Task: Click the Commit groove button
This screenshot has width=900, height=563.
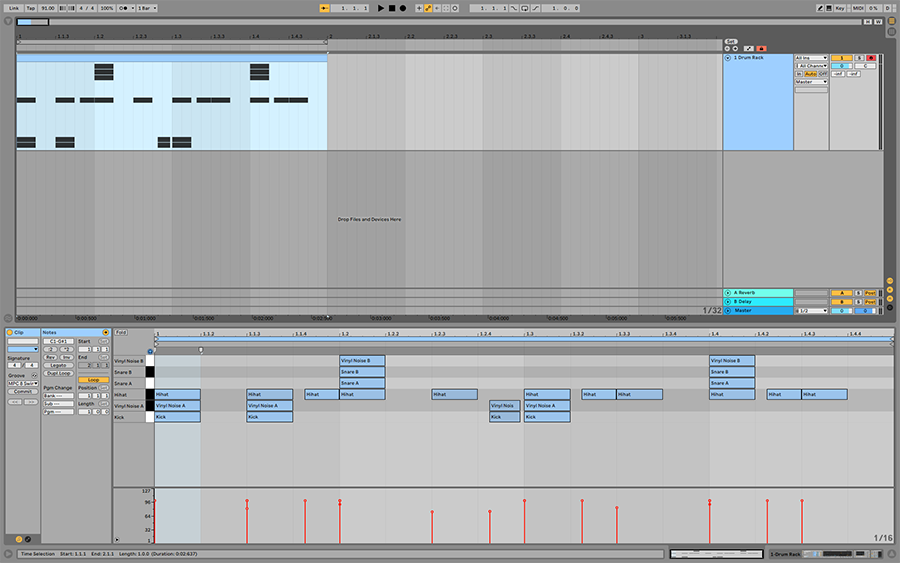Action: point(23,391)
